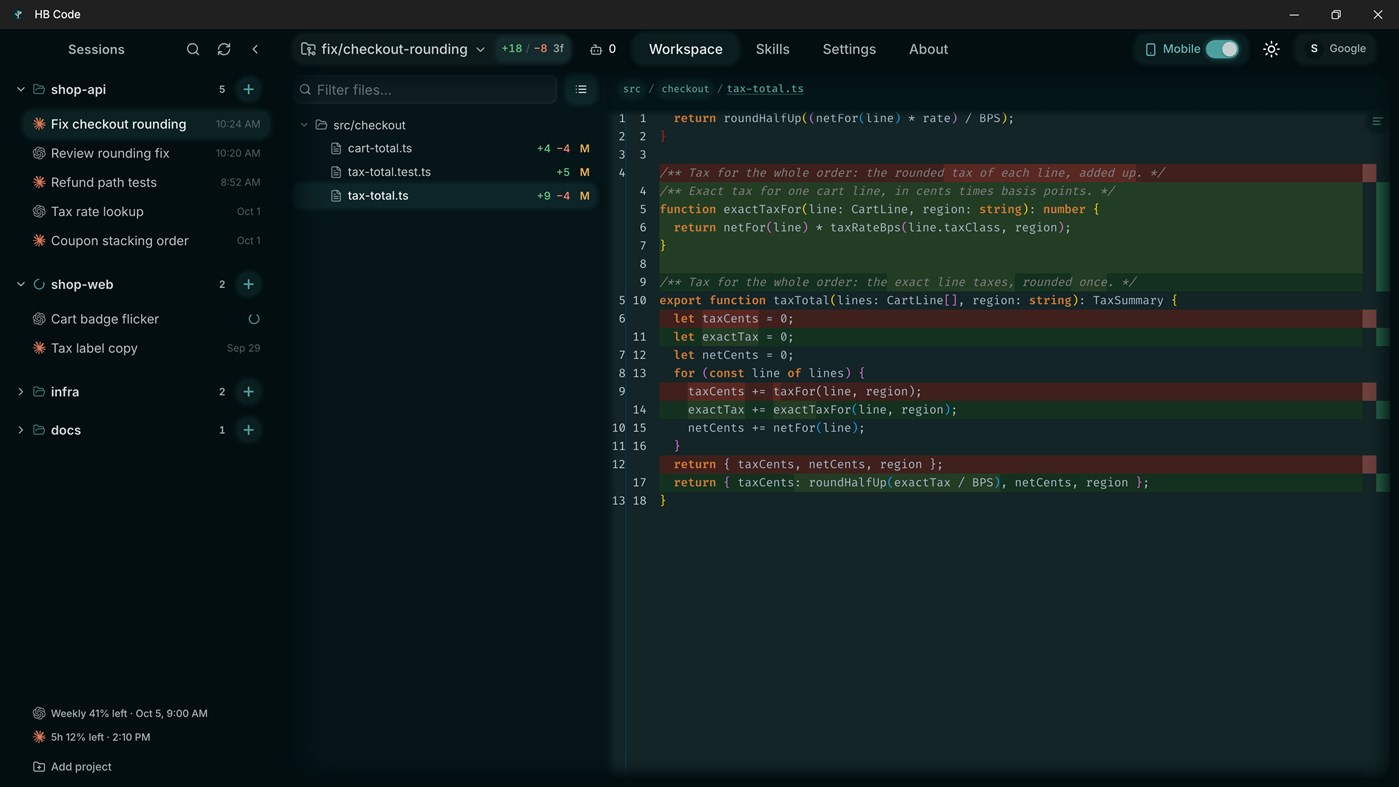1399x787 pixels.
Task: Click the file list view icon
Action: point(581,90)
